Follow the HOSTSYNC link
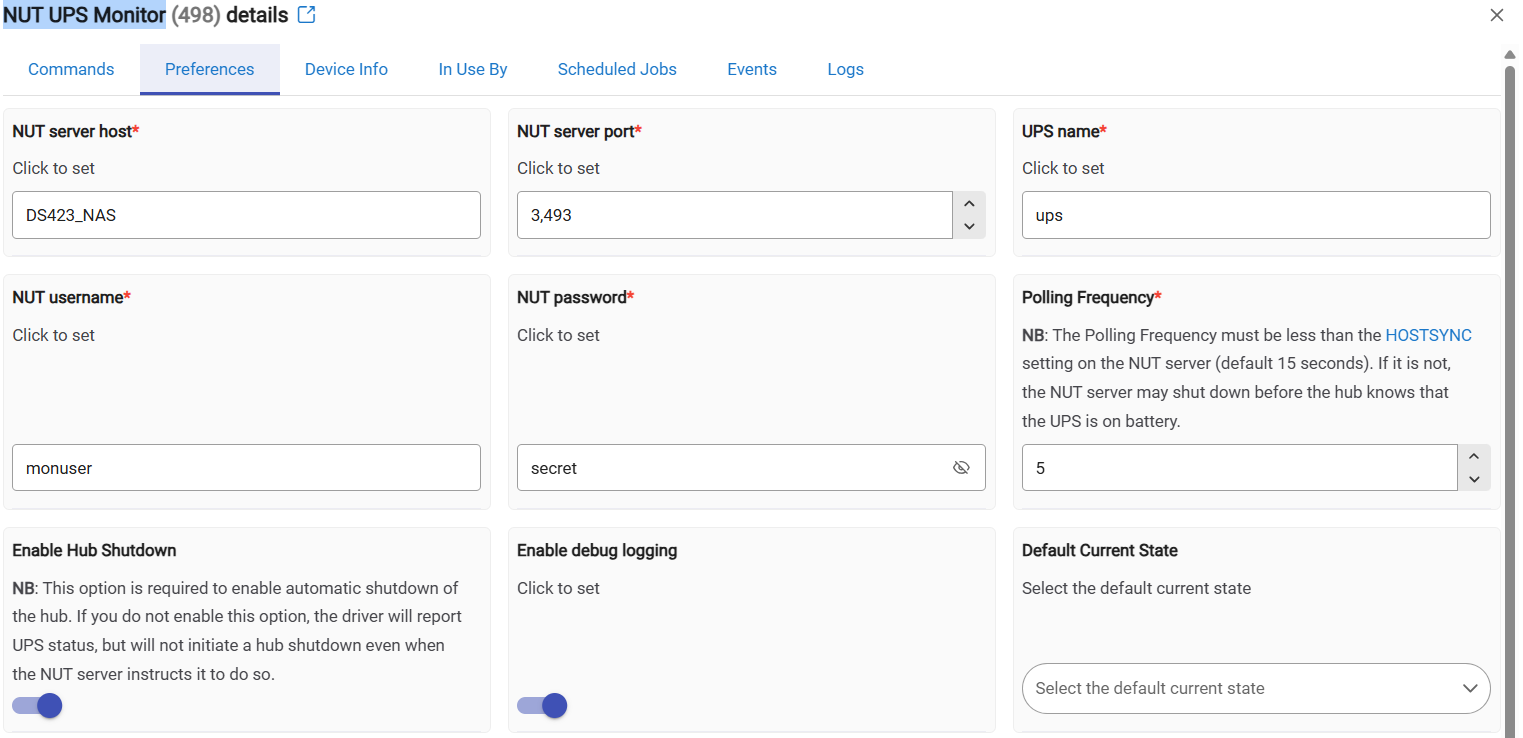 point(1428,335)
